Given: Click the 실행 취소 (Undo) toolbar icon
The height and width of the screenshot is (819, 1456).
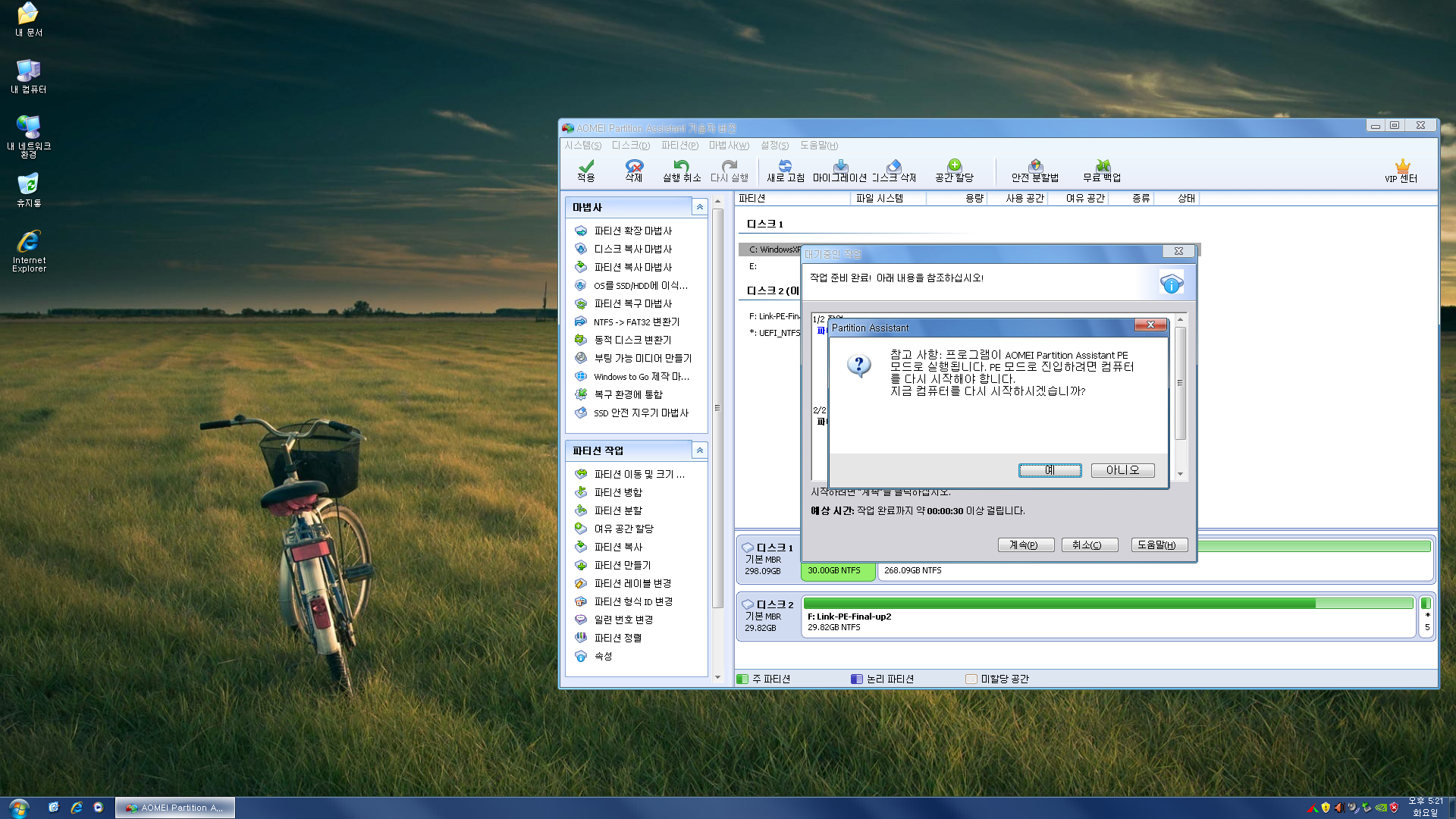Looking at the screenshot, I should click(681, 171).
